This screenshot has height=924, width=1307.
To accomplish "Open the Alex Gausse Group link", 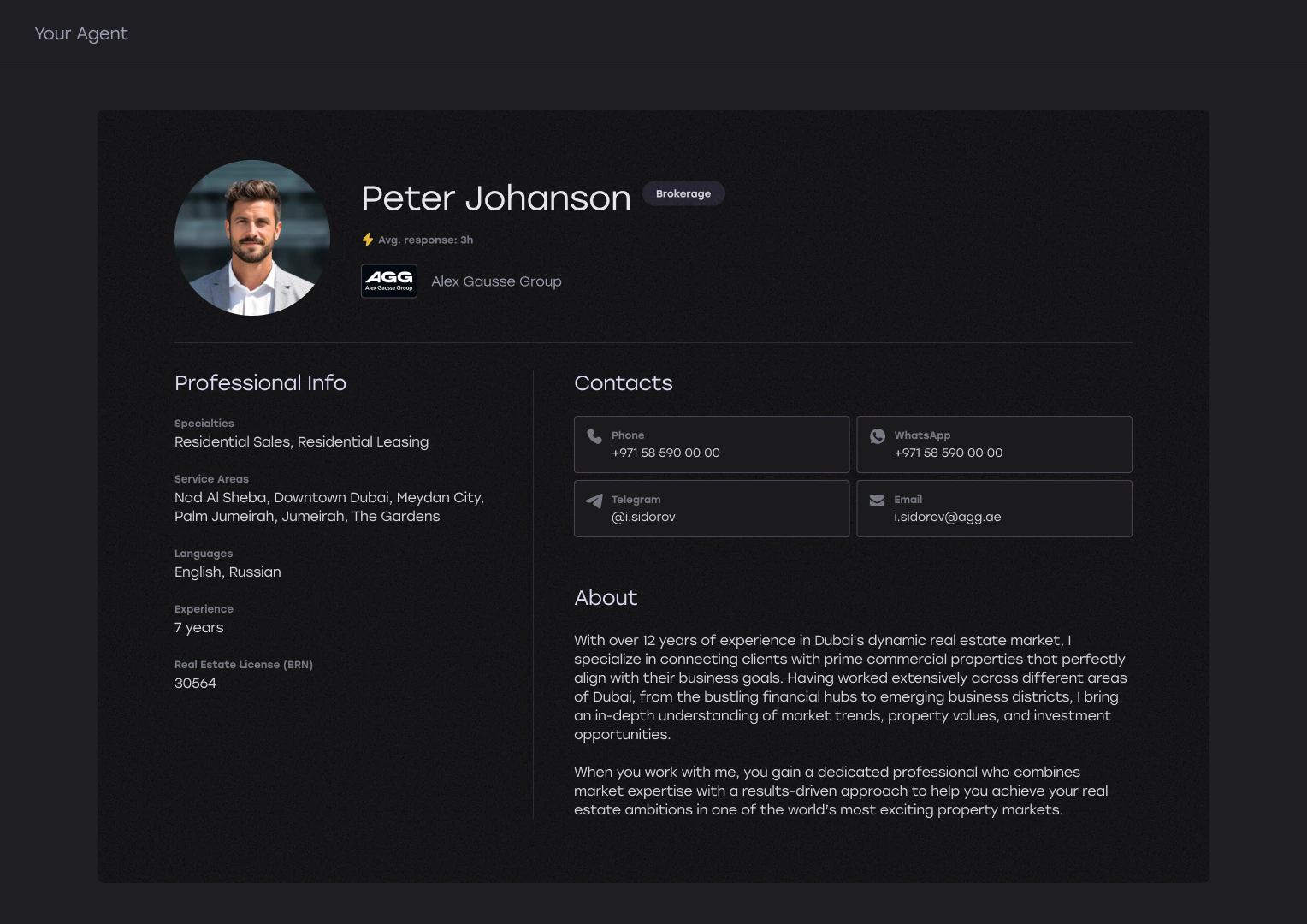I will click(x=496, y=281).
